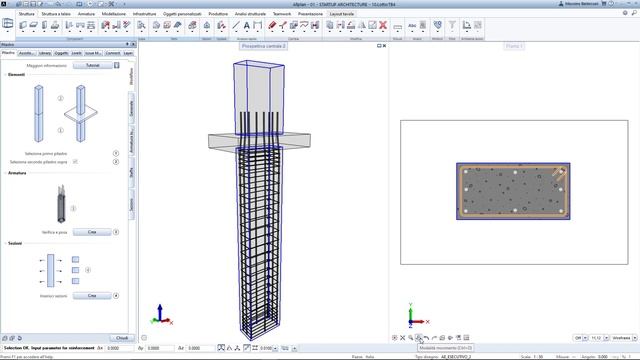Collapse the Sezioni section

[x=5, y=243]
